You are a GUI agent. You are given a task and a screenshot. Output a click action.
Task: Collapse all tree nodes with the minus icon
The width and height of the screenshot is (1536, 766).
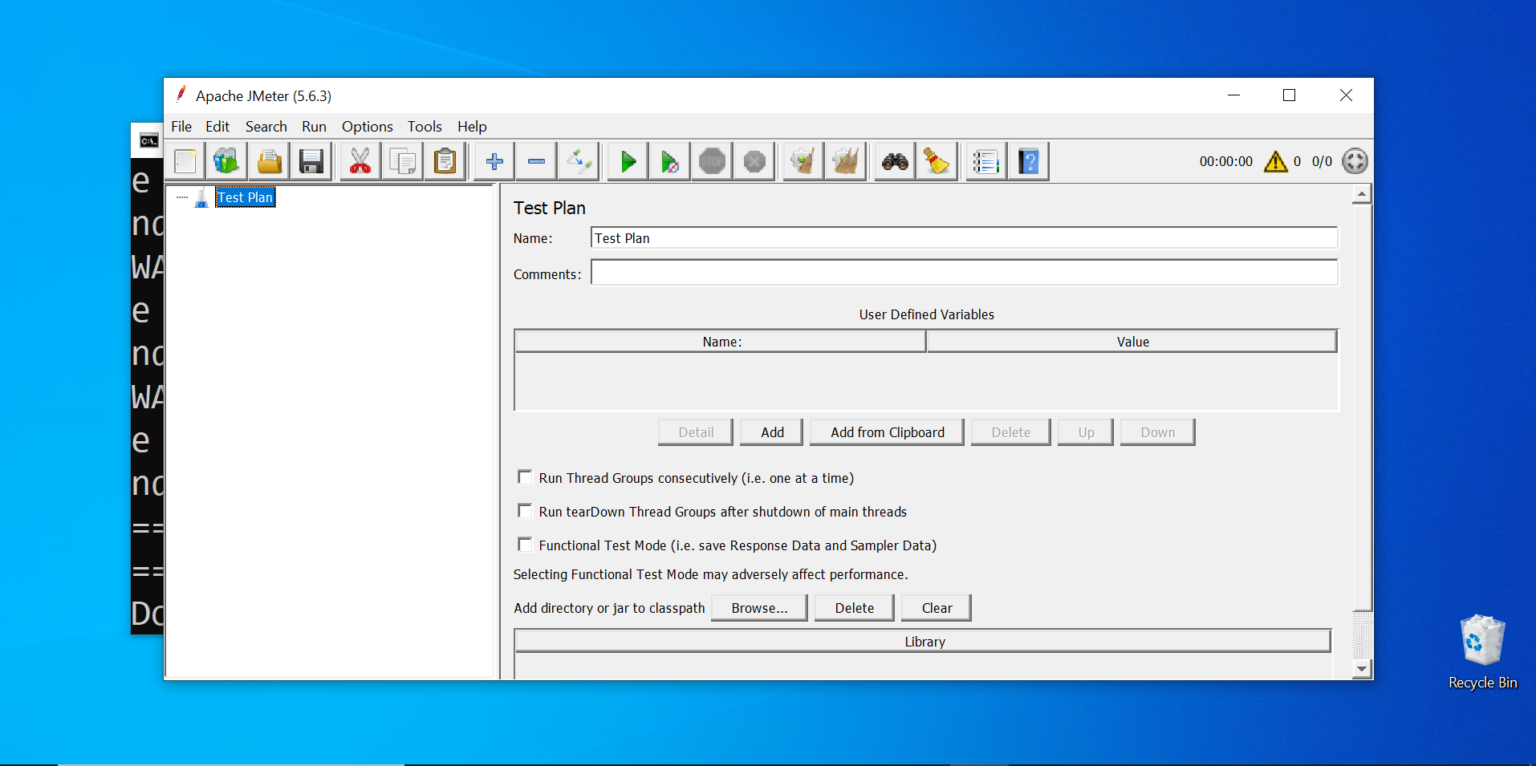point(535,160)
